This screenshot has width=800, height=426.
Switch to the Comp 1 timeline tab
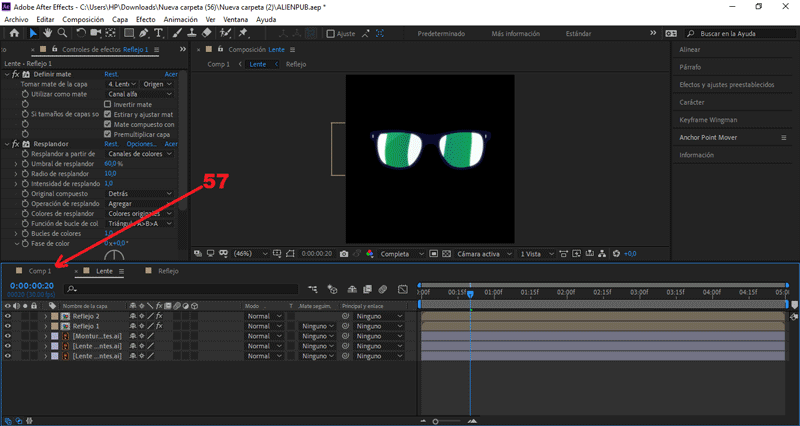[40, 271]
